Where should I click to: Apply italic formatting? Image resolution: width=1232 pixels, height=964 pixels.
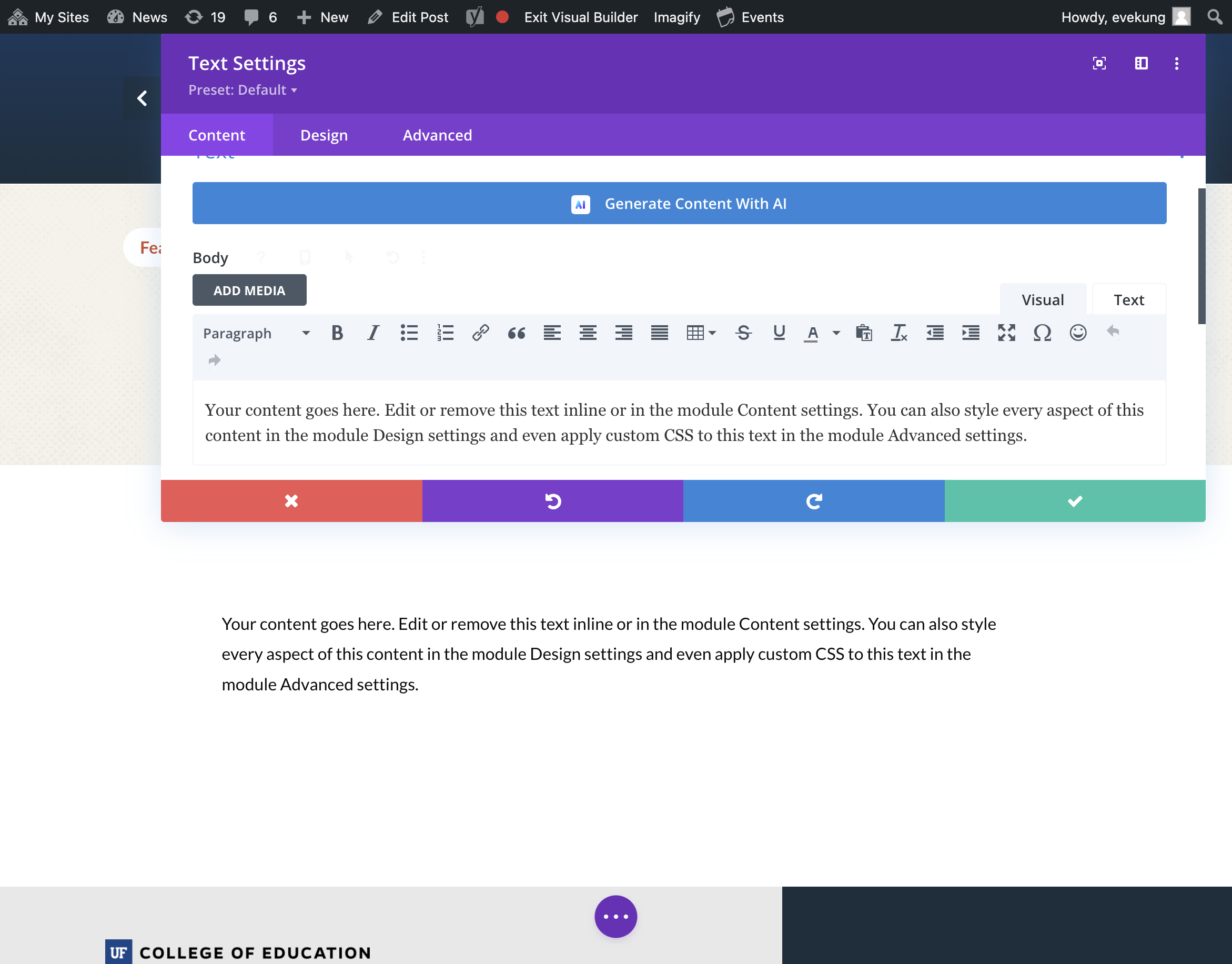tap(373, 333)
